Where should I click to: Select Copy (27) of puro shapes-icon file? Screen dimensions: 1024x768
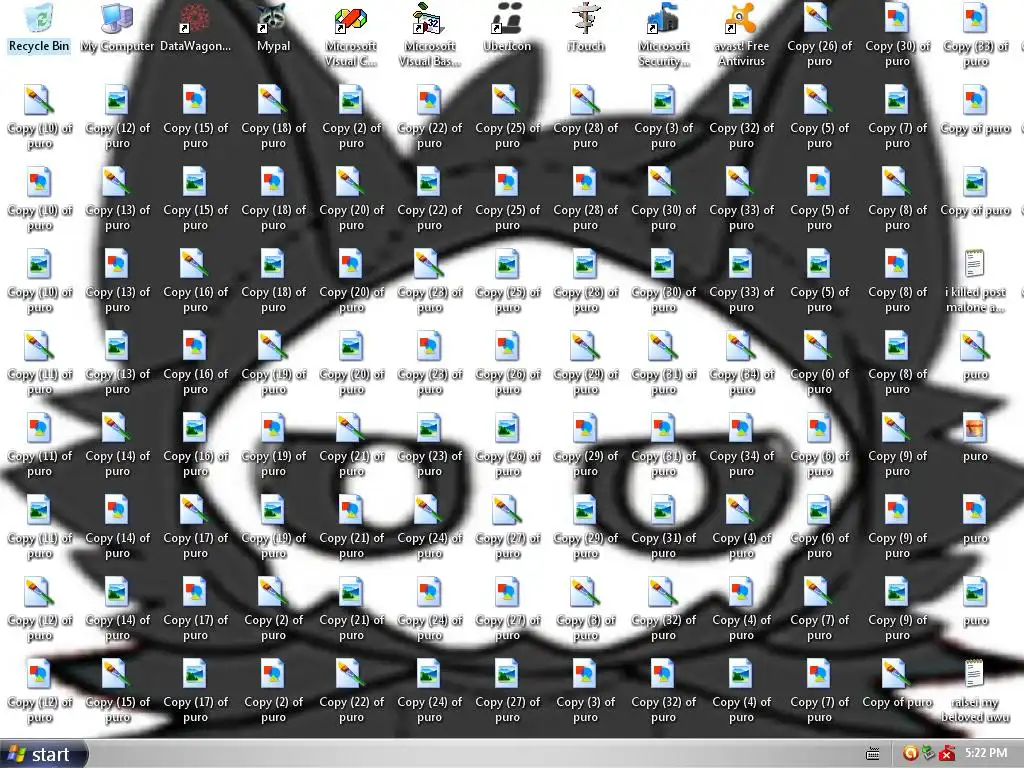click(x=507, y=608)
